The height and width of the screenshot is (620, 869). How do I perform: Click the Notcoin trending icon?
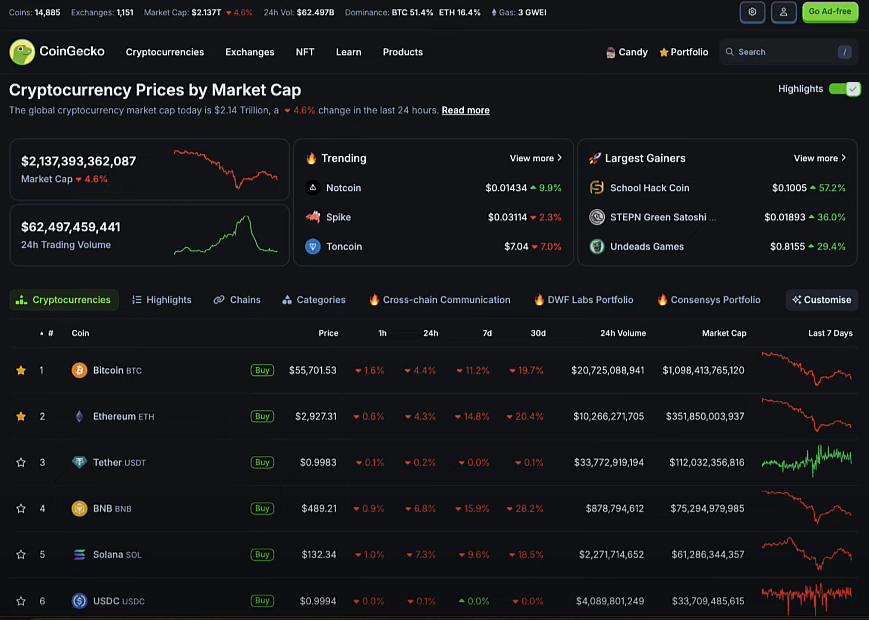pos(313,188)
